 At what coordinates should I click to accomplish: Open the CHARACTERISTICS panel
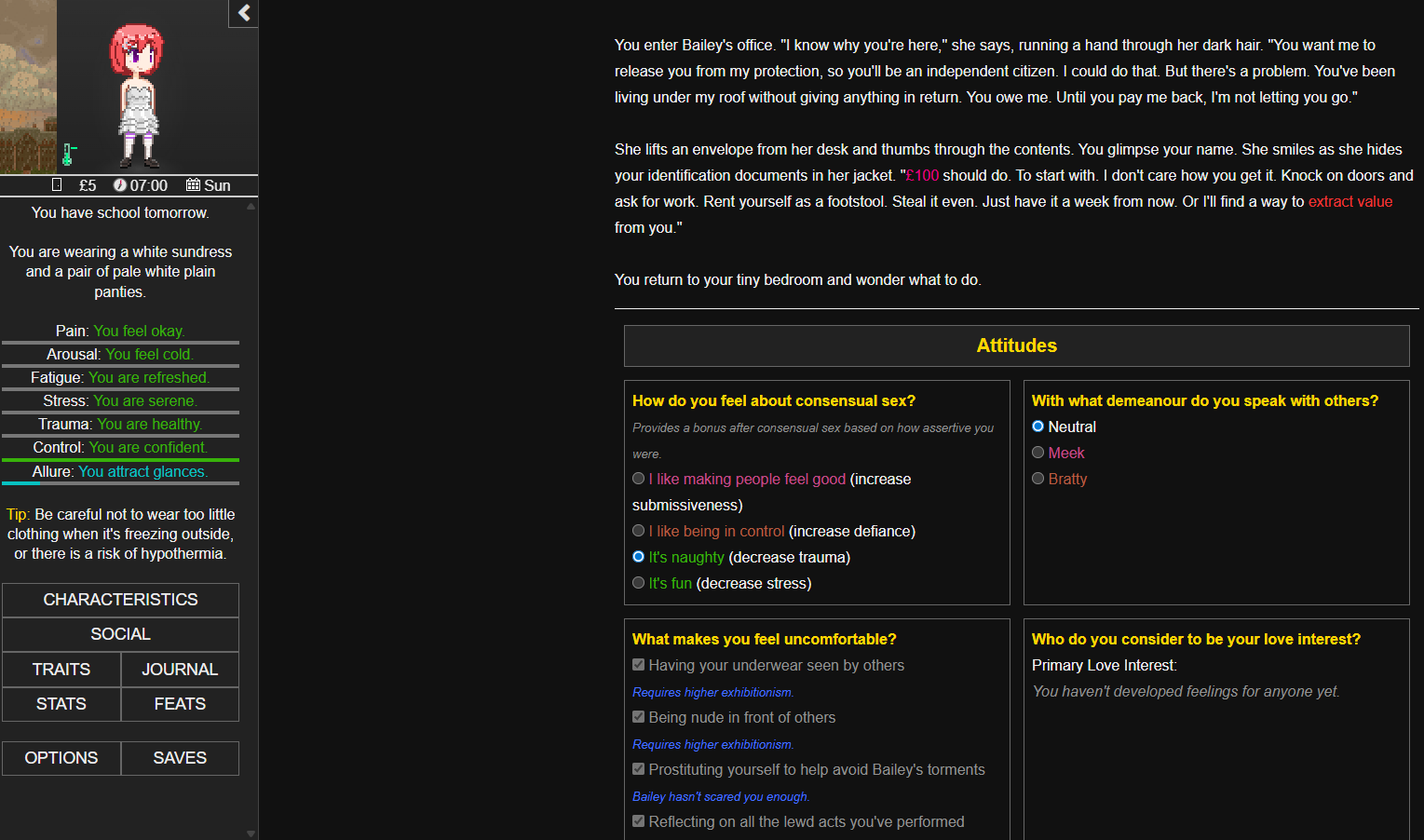(120, 600)
